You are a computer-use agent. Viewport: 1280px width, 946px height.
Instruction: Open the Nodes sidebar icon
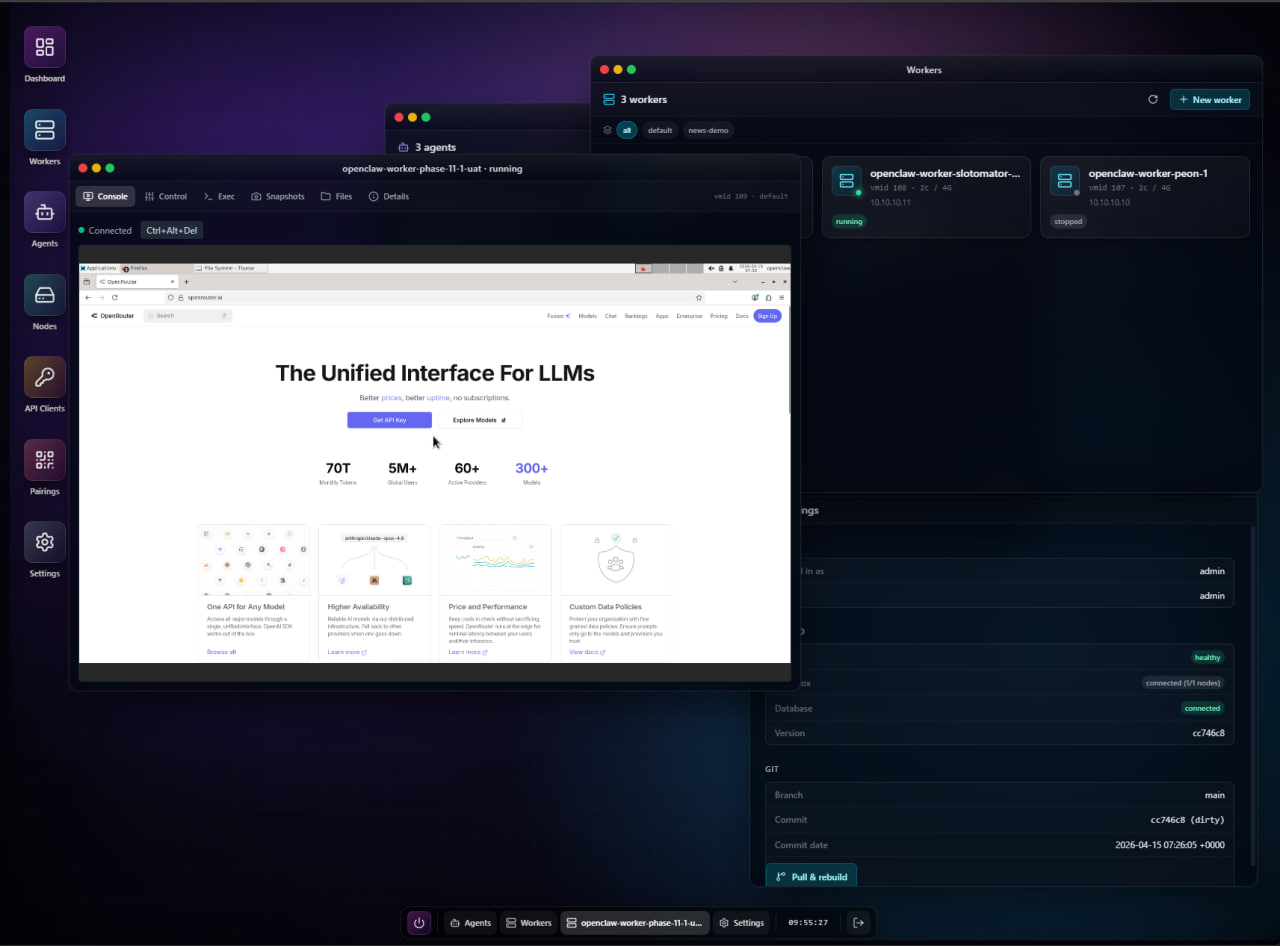point(45,295)
